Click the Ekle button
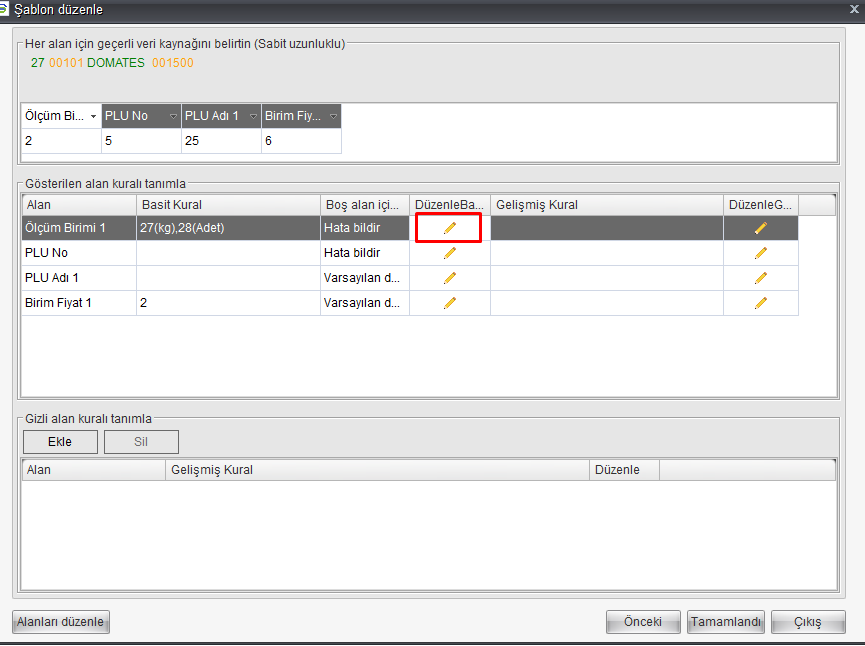This screenshot has height=646, width=865. pos(60,442)
